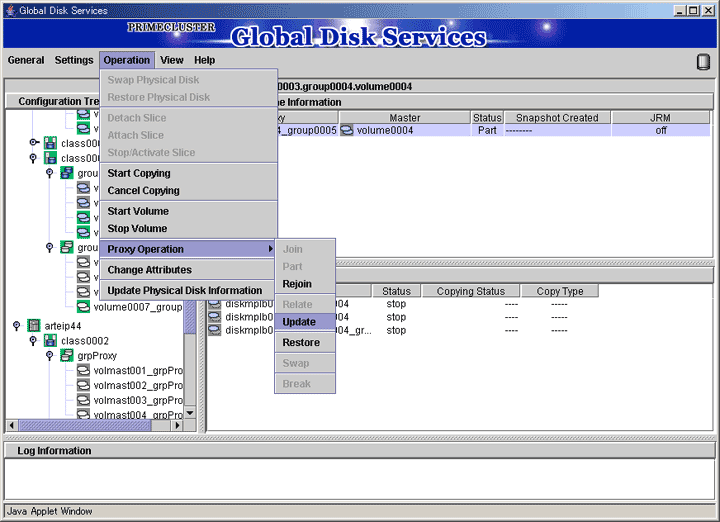The width and height of the screenshot is (720, 522).
Task: Open the General menu
Action: 26,60
